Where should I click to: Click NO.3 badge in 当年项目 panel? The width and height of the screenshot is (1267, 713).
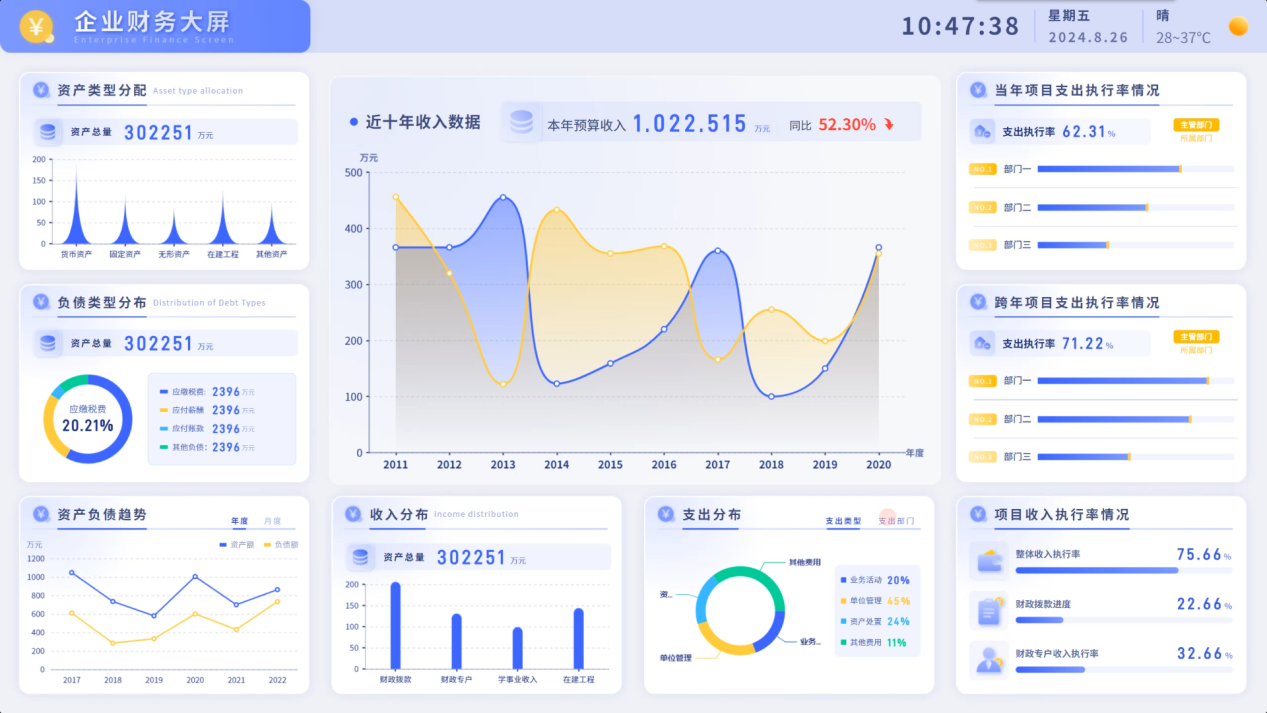coord(983,245)
